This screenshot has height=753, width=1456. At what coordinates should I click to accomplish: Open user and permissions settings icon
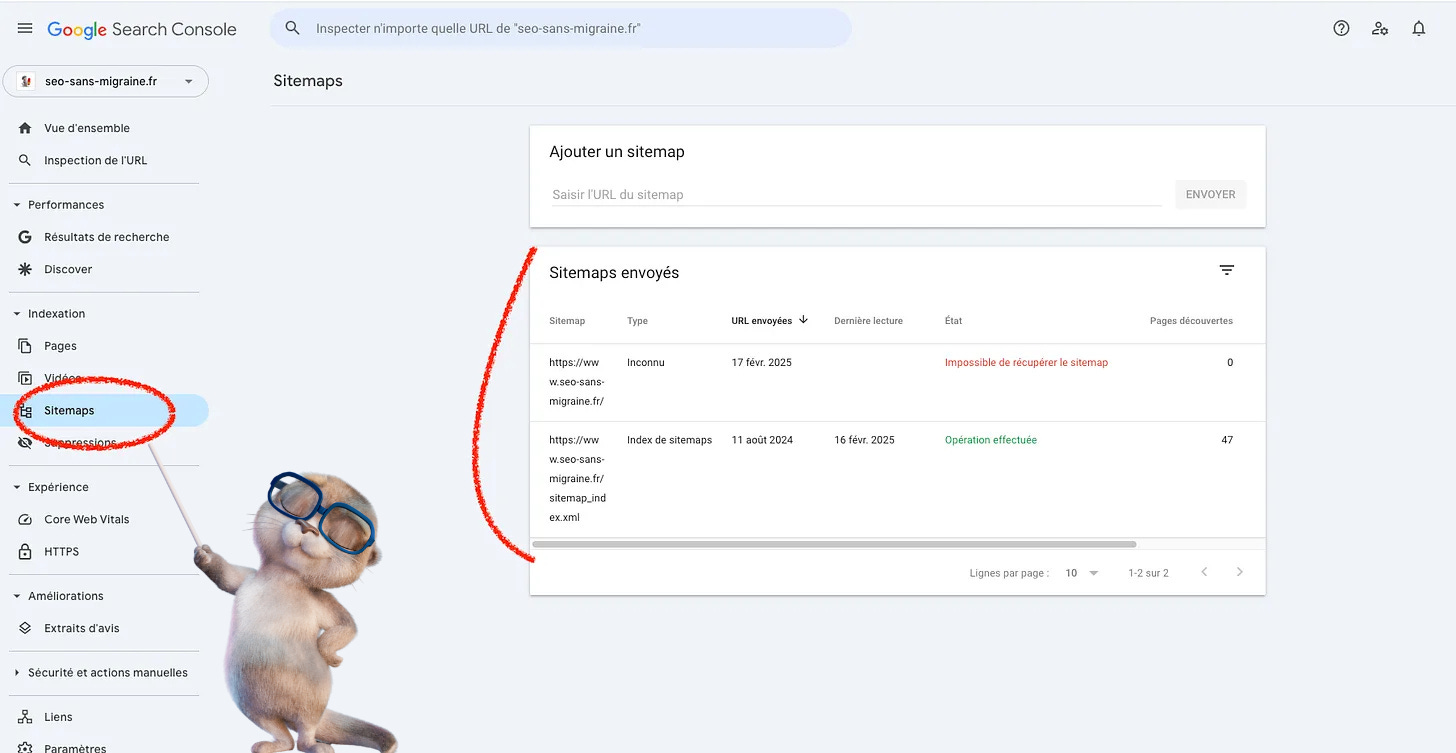pos(1380,28)
